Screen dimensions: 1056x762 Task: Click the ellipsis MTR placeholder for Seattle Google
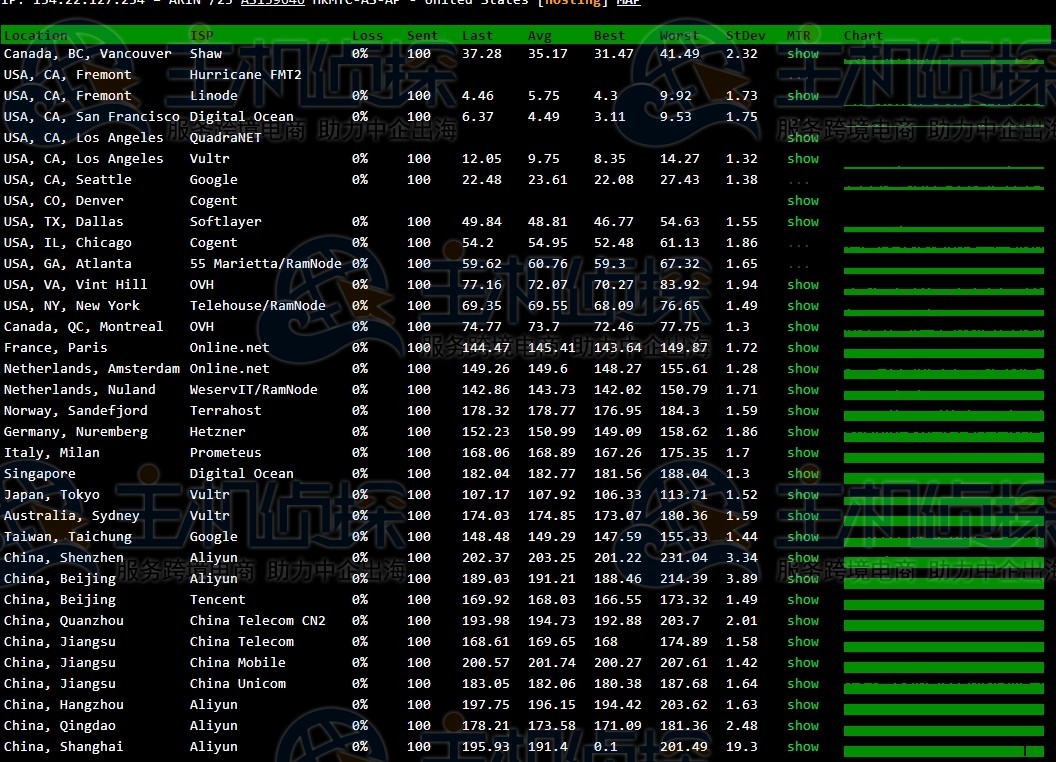click(x=798, y=180)
